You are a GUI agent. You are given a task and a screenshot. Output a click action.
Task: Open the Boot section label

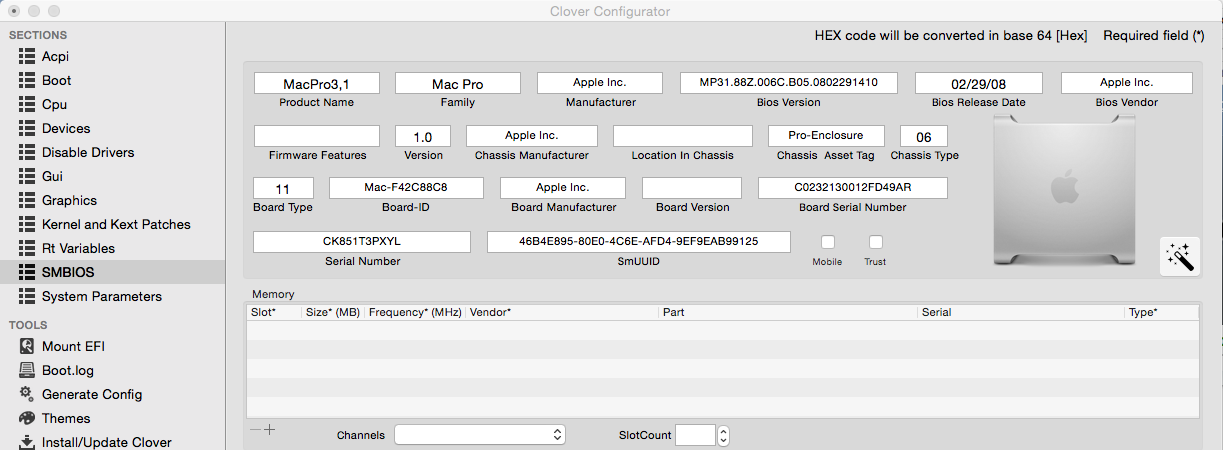57,80
